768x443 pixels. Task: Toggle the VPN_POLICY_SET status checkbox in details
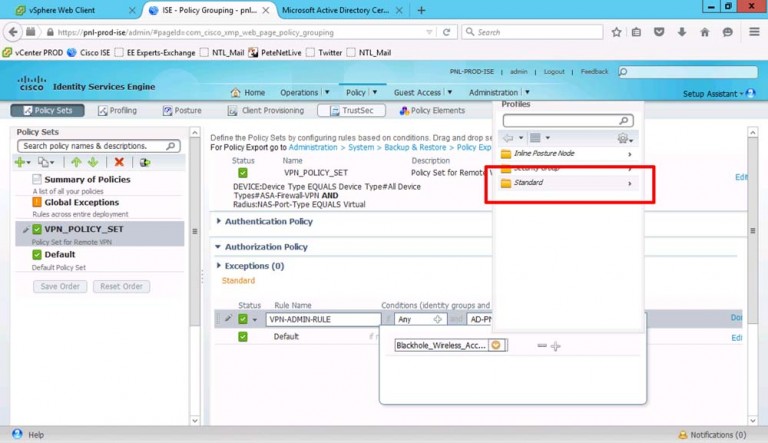242,172
